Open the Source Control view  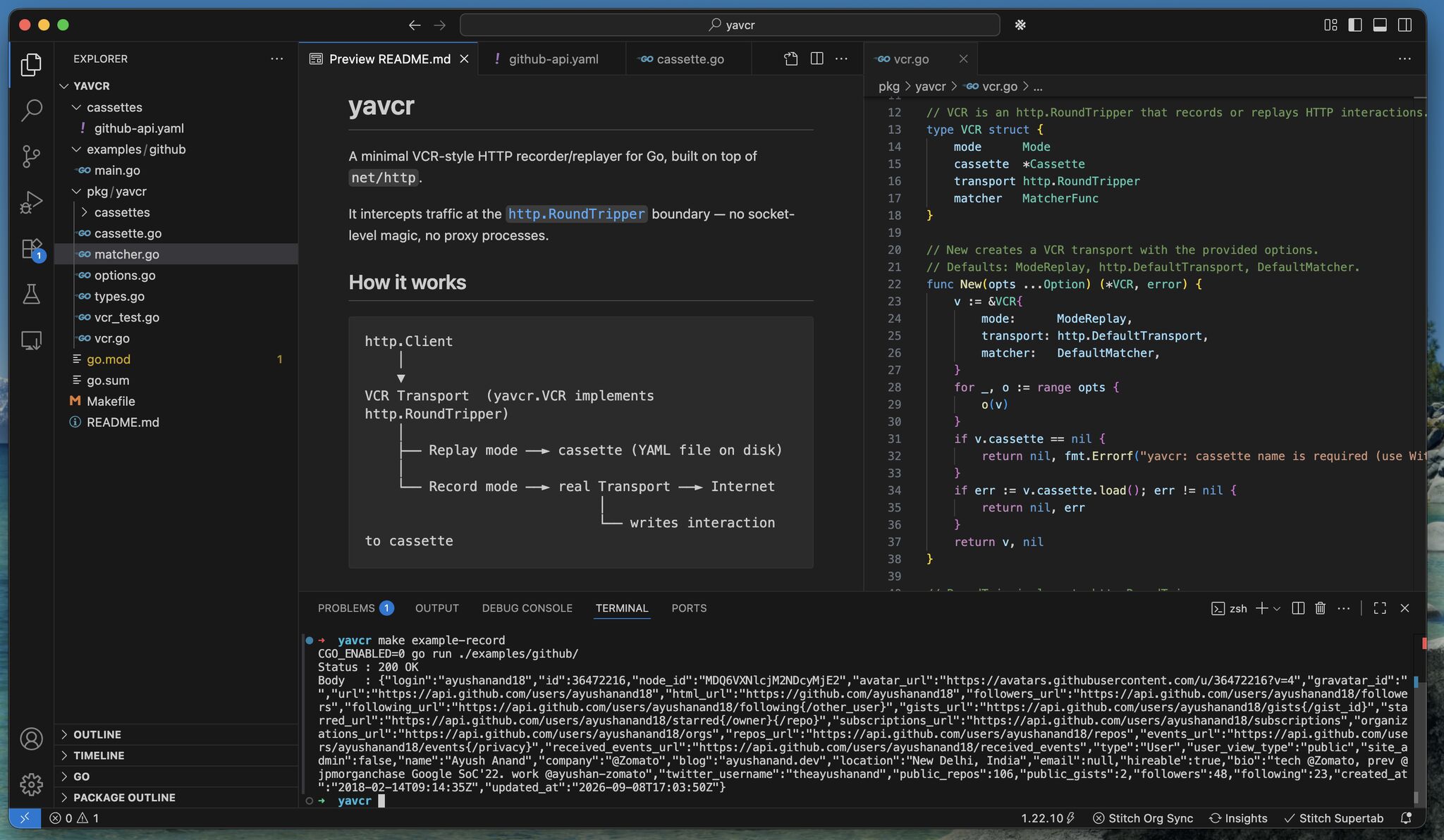pos(31,156)
